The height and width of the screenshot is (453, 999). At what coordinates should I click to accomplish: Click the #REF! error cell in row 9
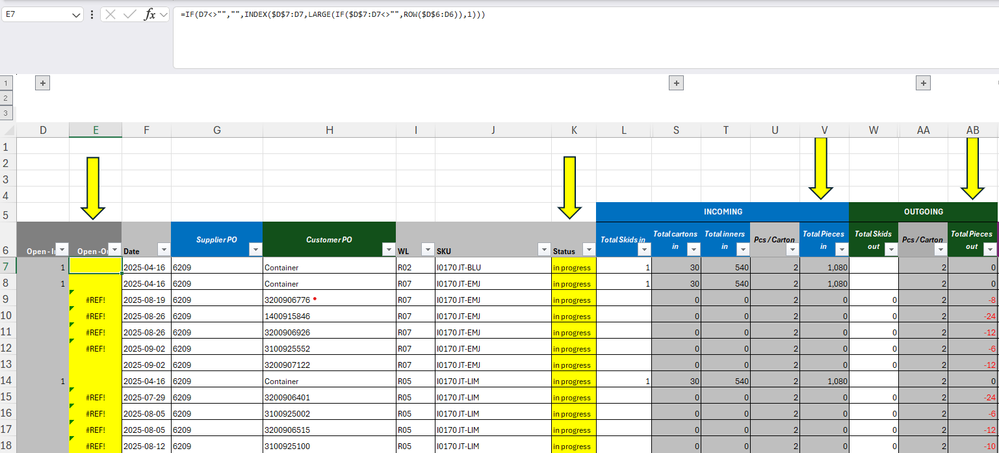[x=96, y=300]
